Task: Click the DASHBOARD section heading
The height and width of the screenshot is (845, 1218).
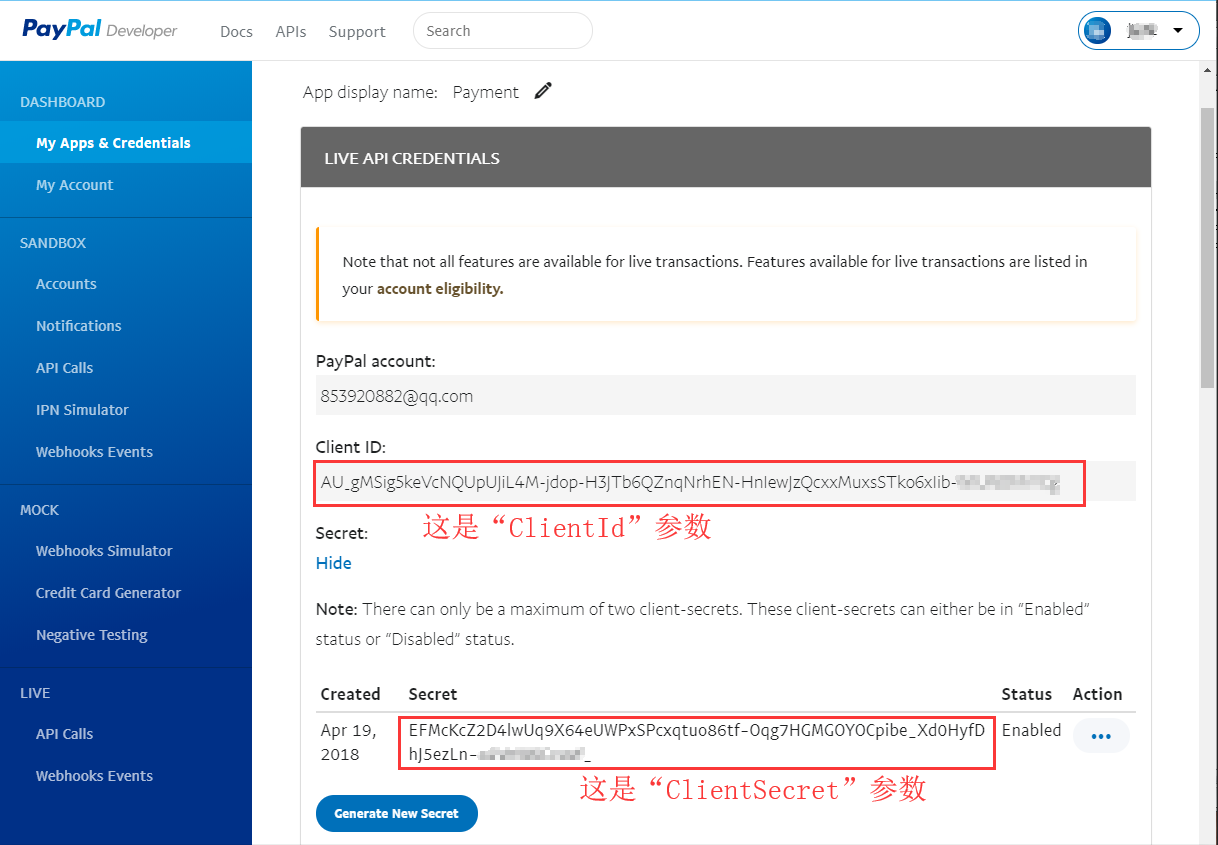Action: pyautogui.click(x=62, y=102)
